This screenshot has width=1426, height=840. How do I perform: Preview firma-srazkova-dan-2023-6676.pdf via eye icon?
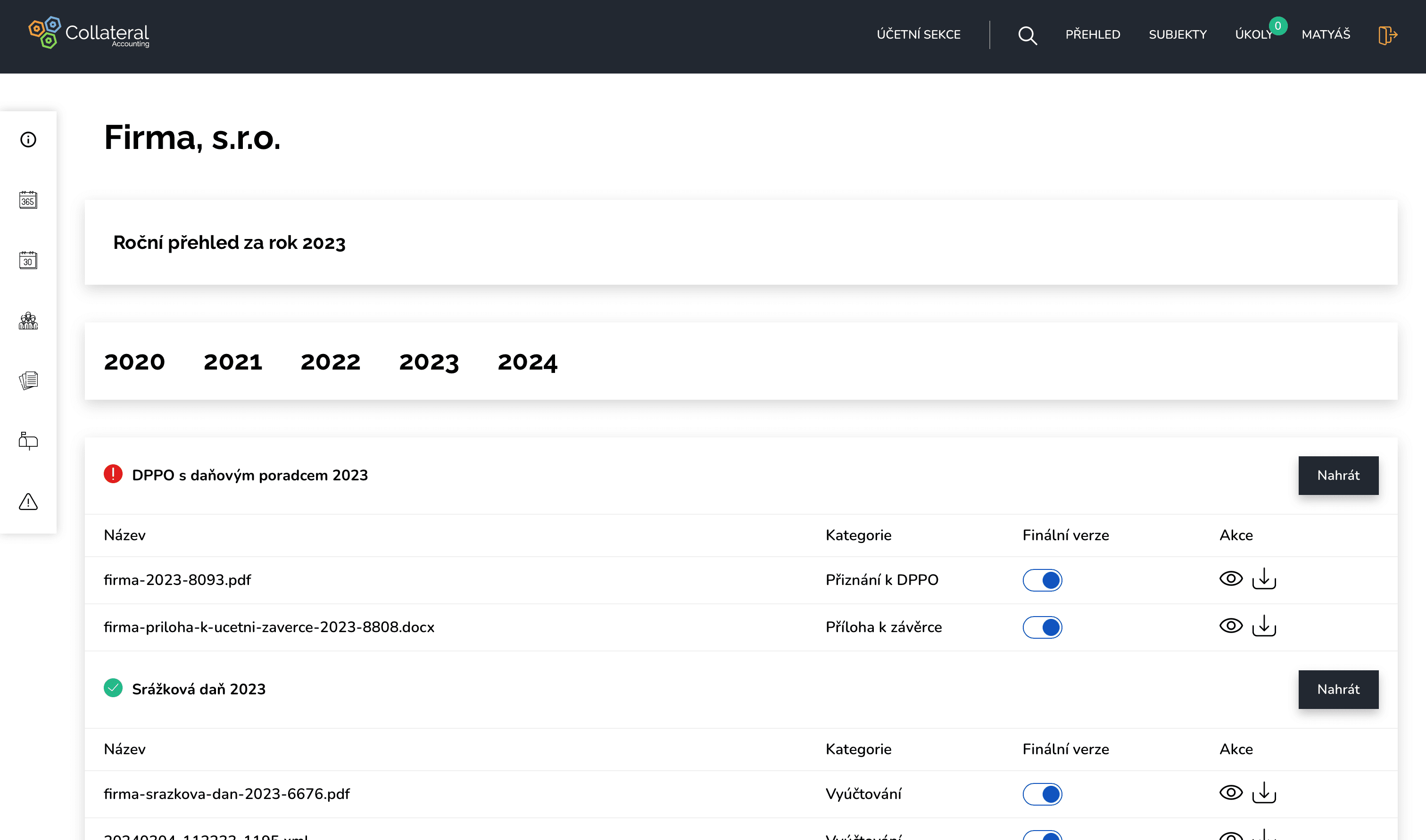[x=1231, y=793]
